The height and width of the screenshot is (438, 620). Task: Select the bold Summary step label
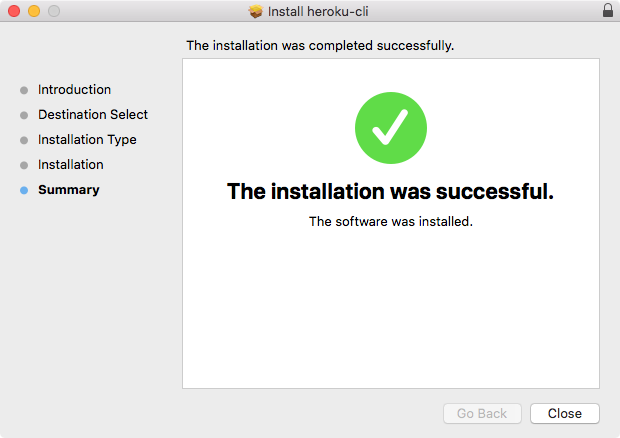point(69,190)
